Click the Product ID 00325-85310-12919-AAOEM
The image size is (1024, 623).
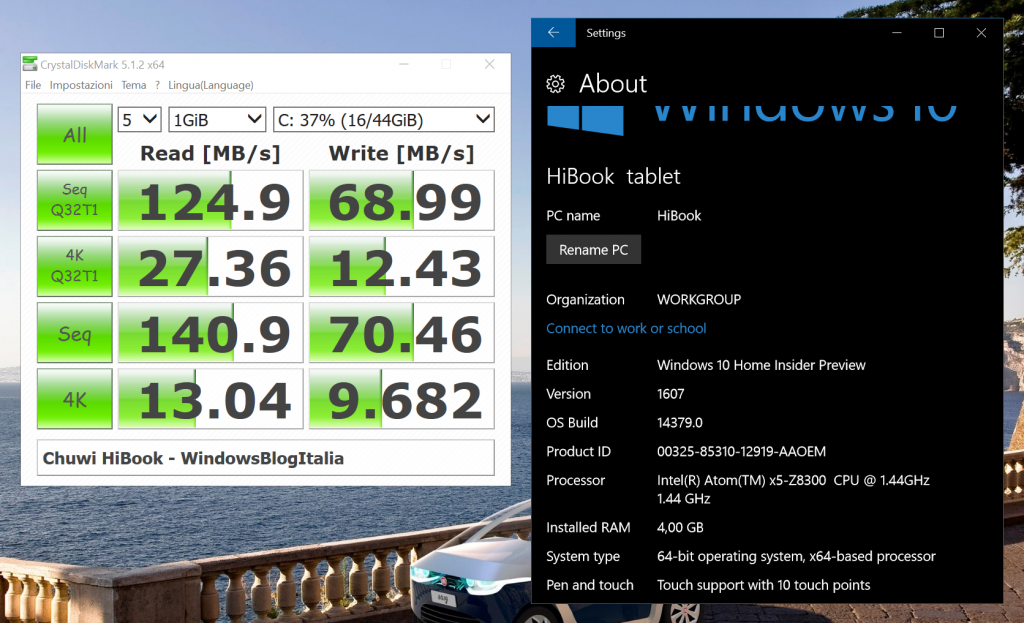(x=741, y=451)
